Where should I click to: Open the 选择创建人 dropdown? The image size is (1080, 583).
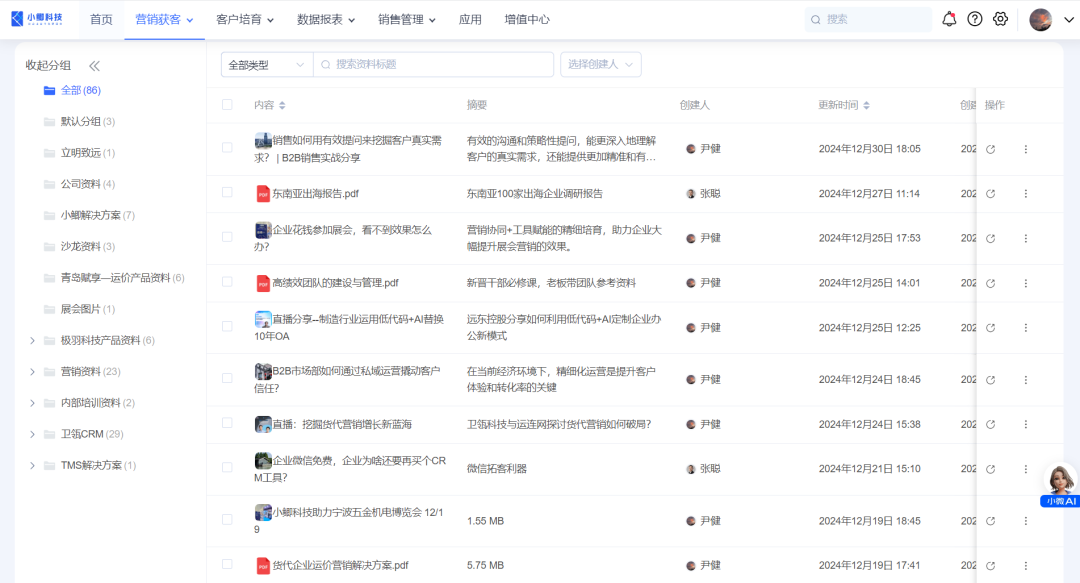(600, 65)
